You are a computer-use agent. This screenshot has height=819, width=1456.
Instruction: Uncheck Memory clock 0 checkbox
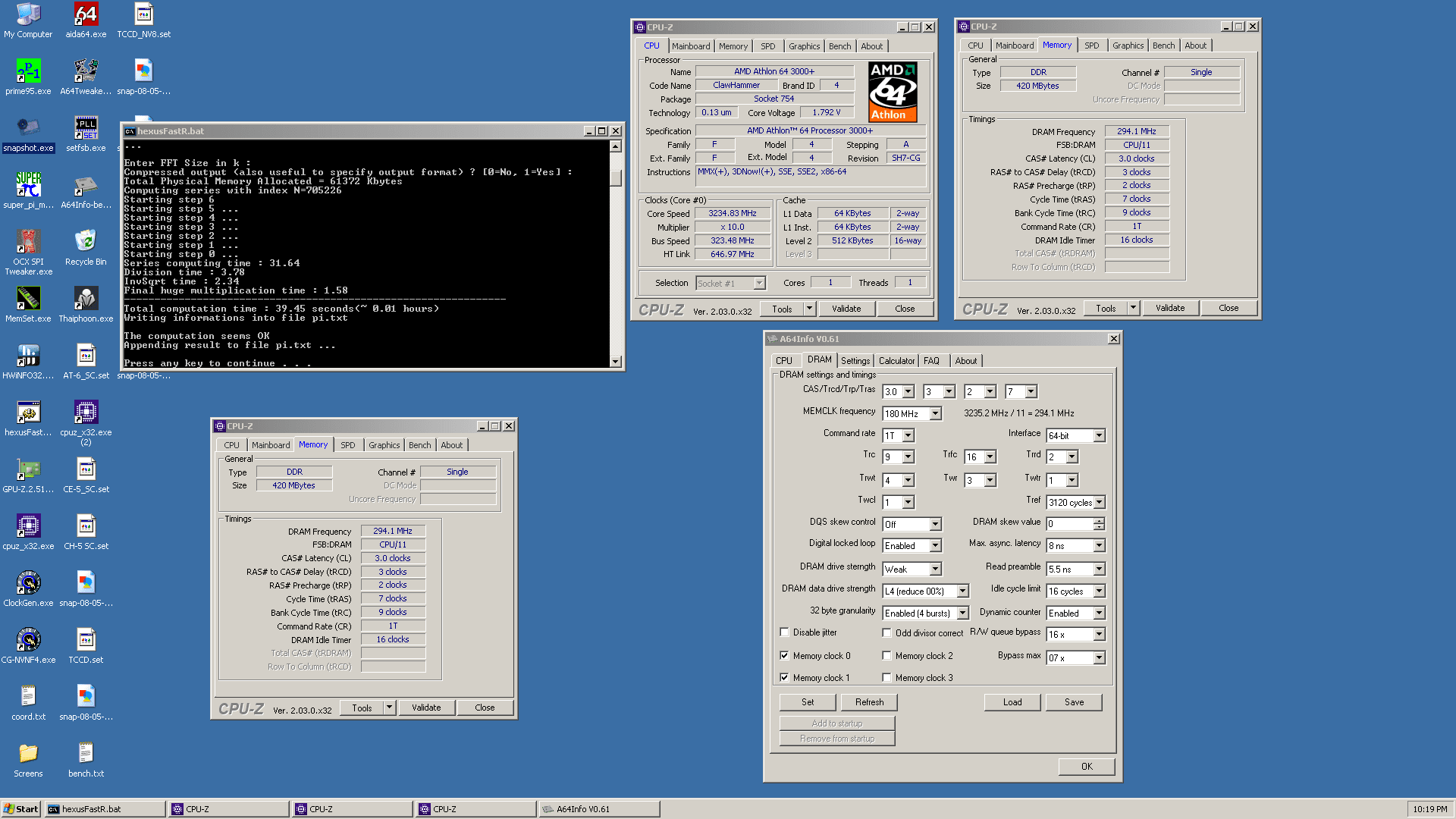[785, 655]
